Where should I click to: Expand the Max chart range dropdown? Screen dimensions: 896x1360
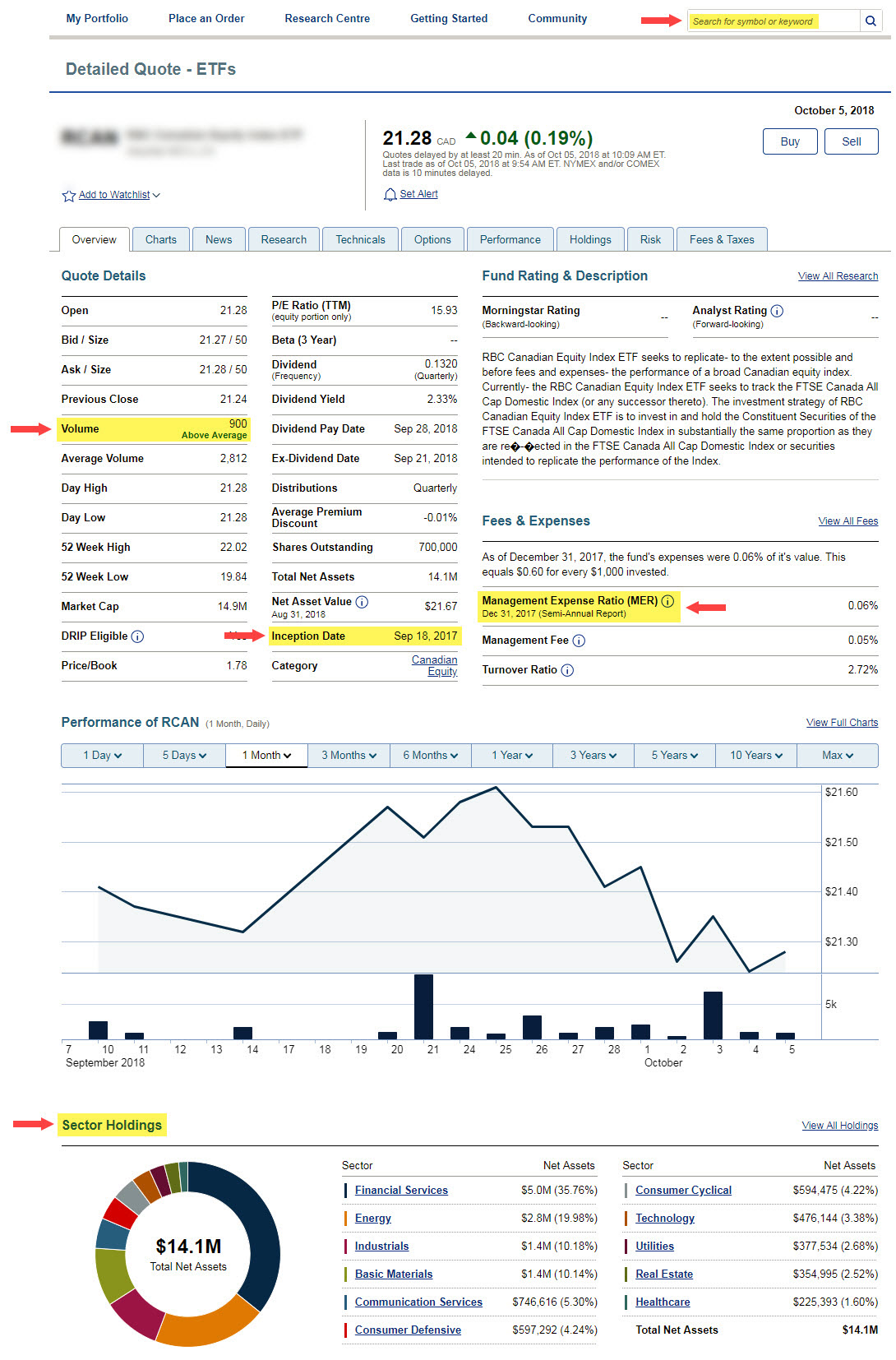click(x=837, y=756)
